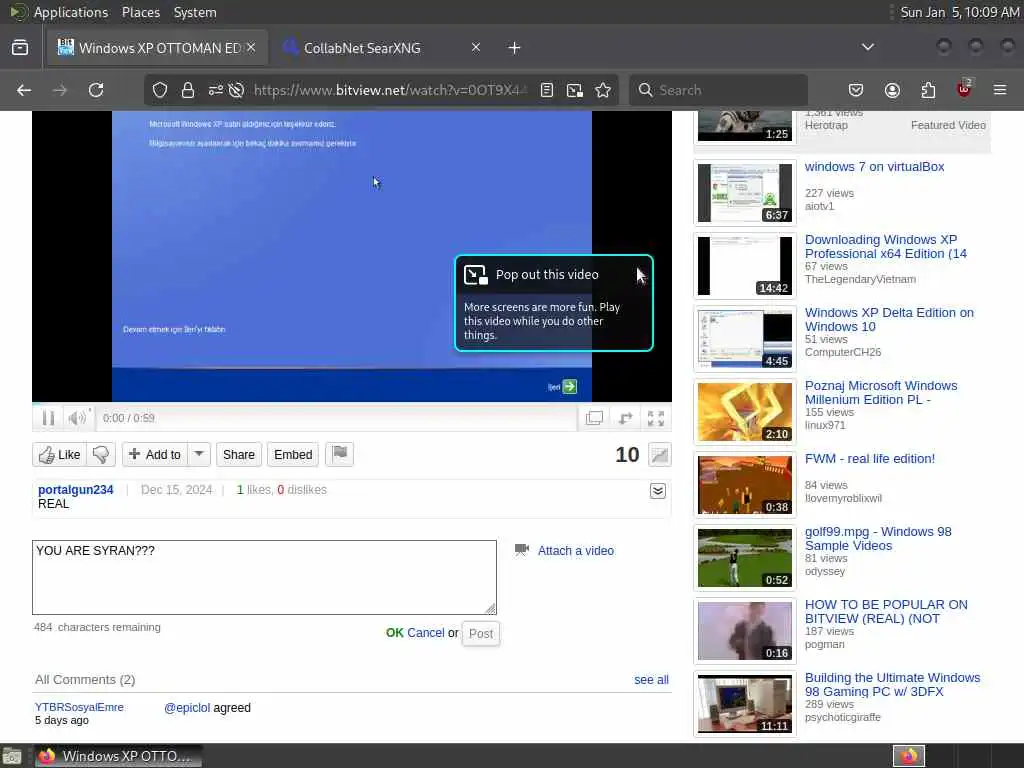Open the Places menu

click(x=141, y=12)
